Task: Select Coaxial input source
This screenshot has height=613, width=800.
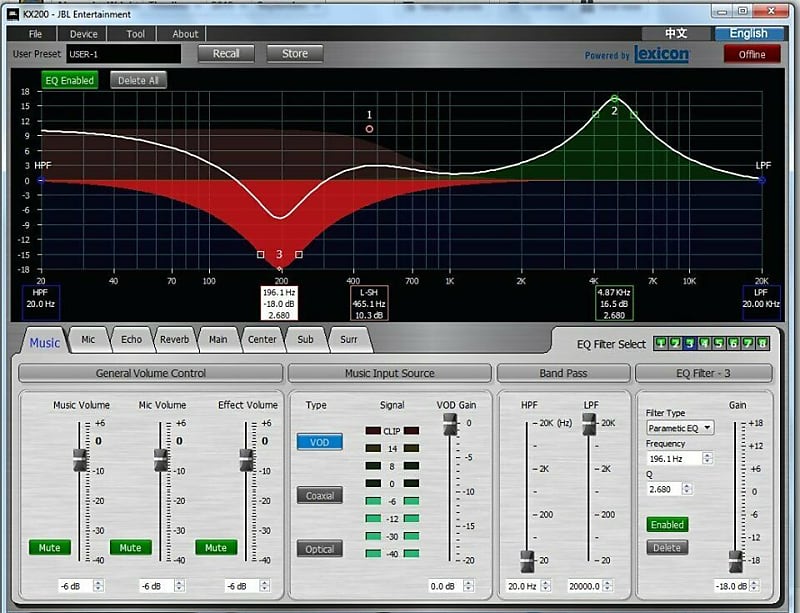Action: click(x=319, y=495)
